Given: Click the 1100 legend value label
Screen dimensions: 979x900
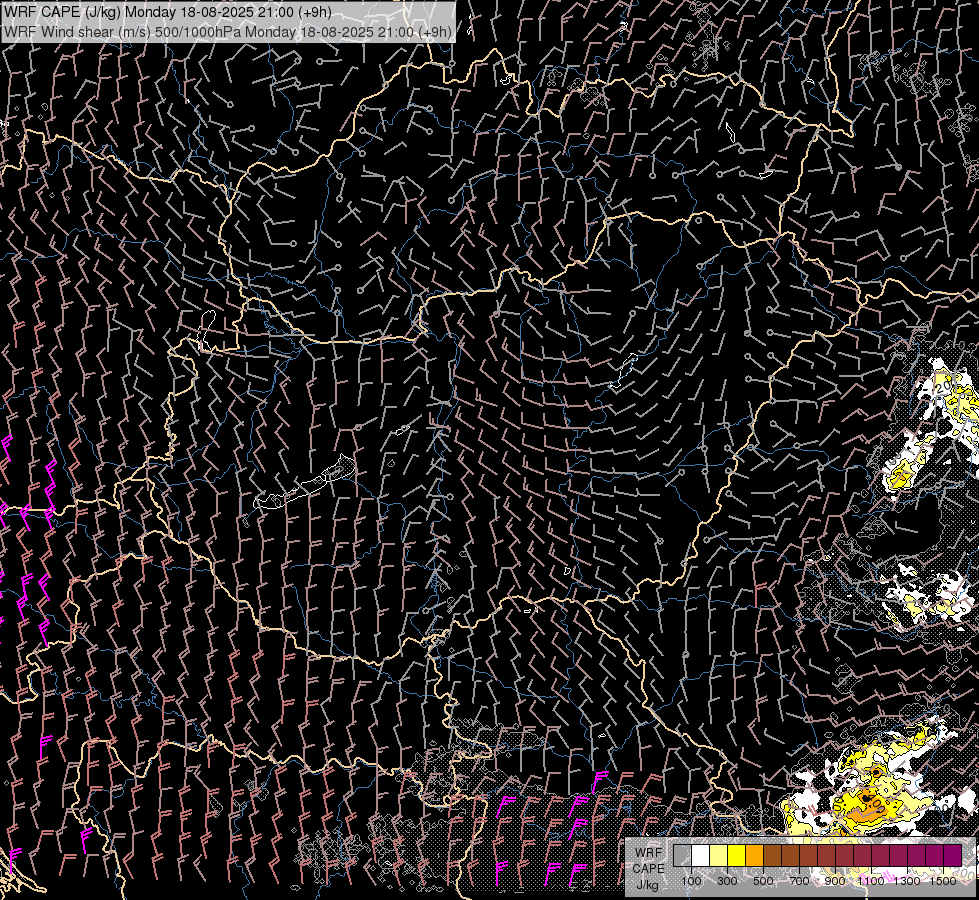Looking at the screenshot, I should pos(871,881).
